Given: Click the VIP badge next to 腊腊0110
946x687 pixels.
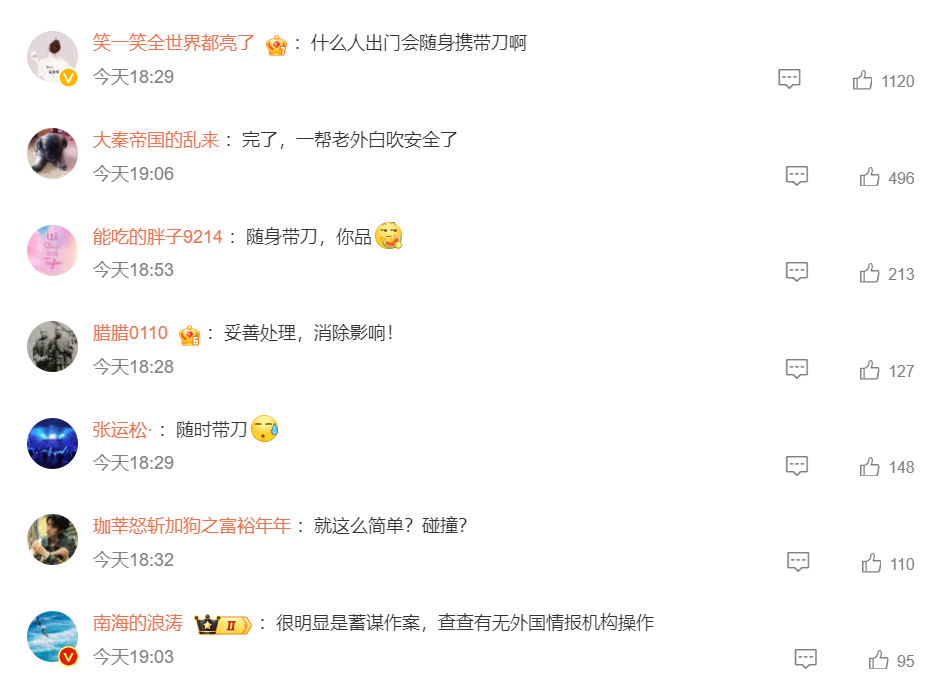Looking at the screenshot, I should tap(189, 335).
